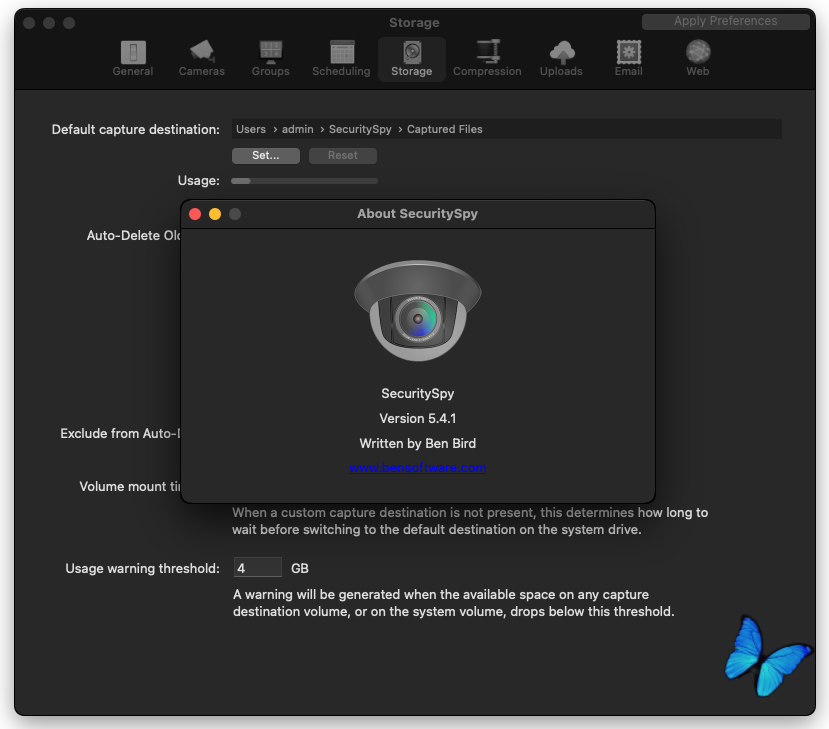Open the Cameras preferences tab
The image size is (829, 729).
click(201, 59)
